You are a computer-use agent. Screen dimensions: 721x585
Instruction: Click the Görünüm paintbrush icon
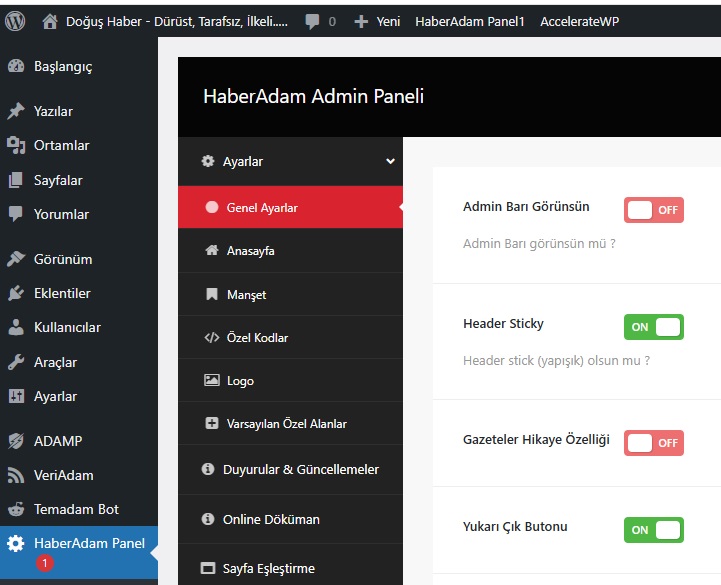[16, 259]
